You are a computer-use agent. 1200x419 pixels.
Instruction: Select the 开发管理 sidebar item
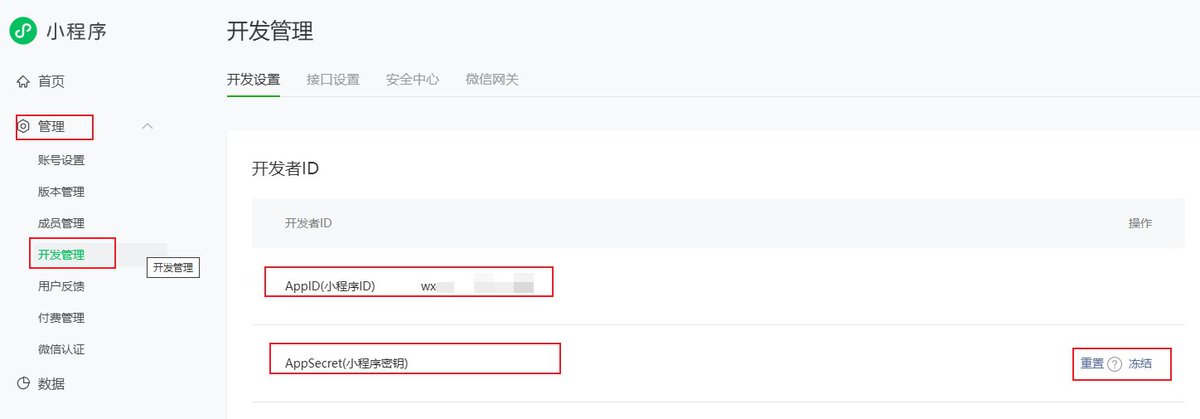pos(61,255)
